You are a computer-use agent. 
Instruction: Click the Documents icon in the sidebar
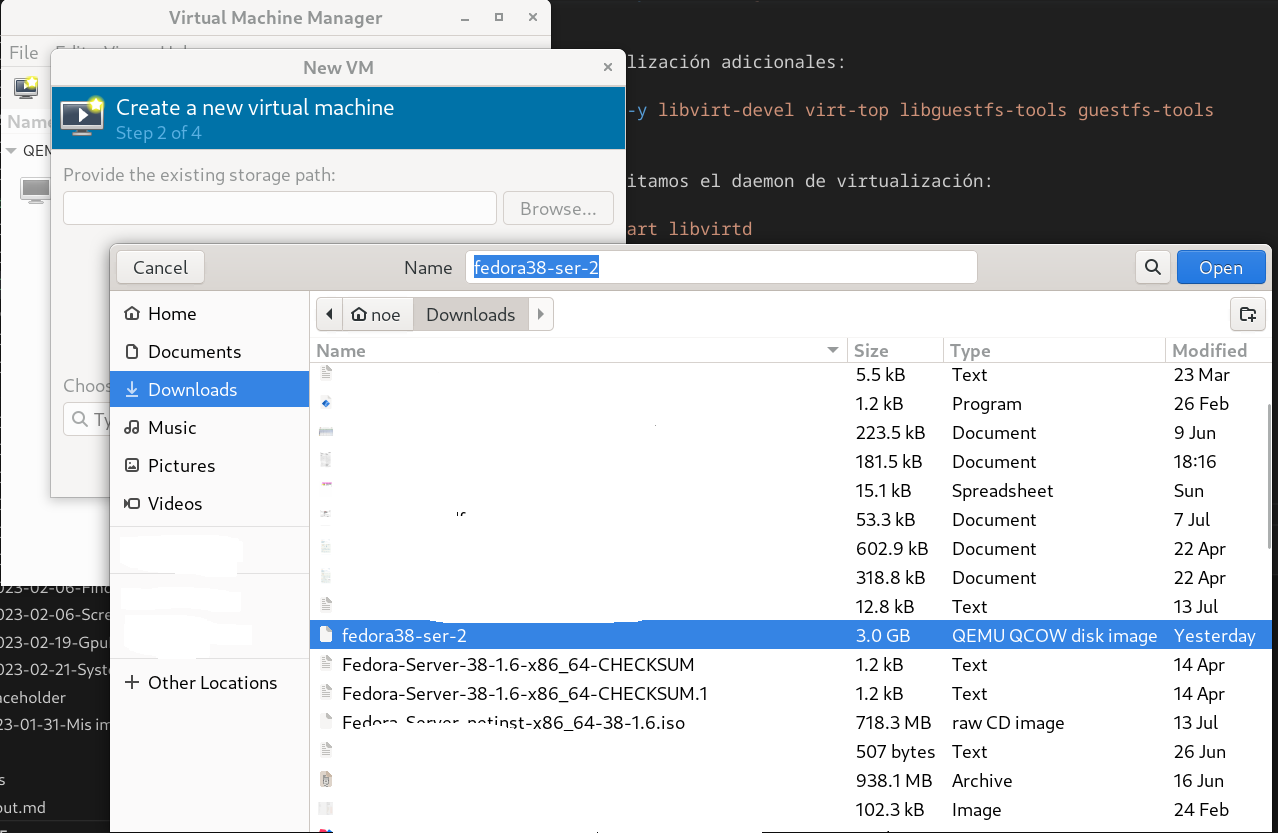tap(132, 352)
